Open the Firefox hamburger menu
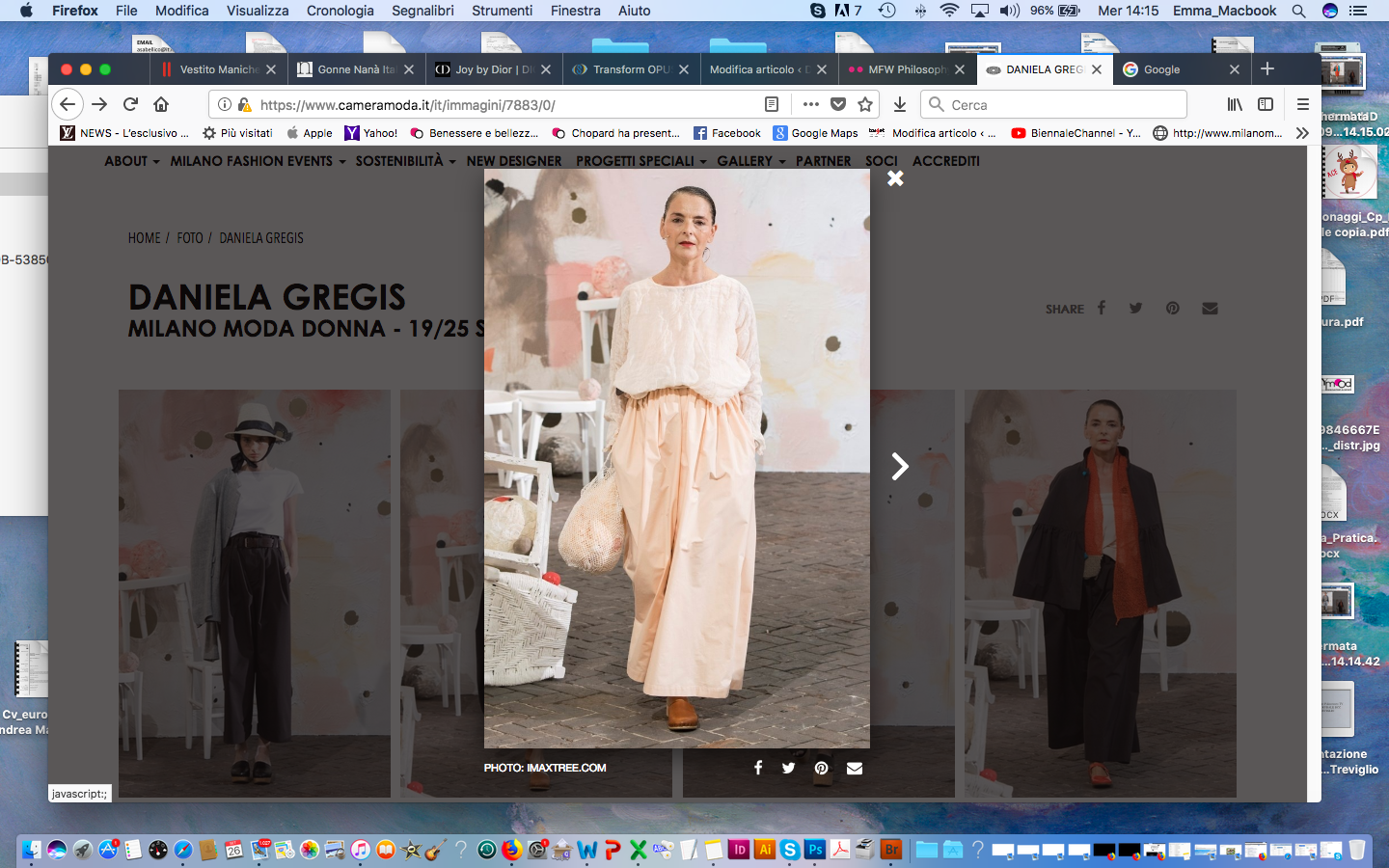 1302,104
